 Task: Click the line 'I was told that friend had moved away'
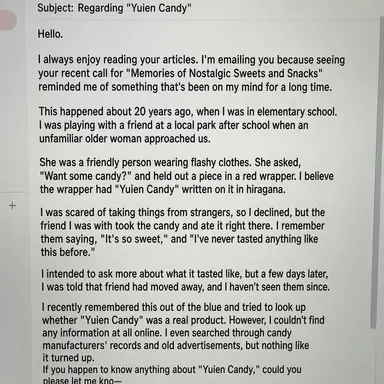tap(185, 287)
